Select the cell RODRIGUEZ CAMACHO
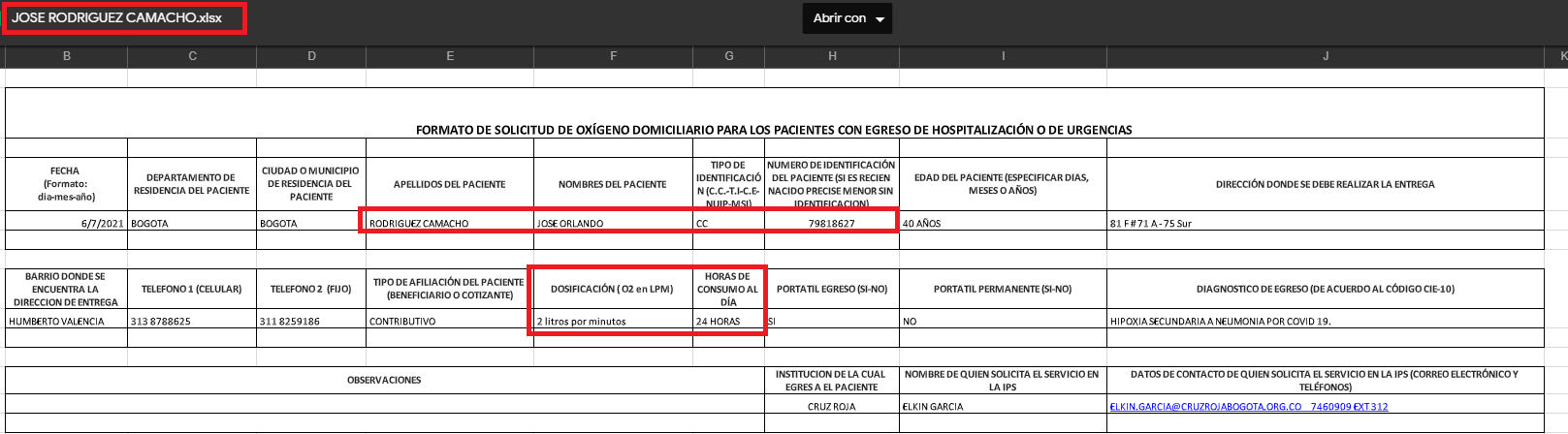Image resolution: width=1568 pixels, height=434 pixels. click(450, 223)
